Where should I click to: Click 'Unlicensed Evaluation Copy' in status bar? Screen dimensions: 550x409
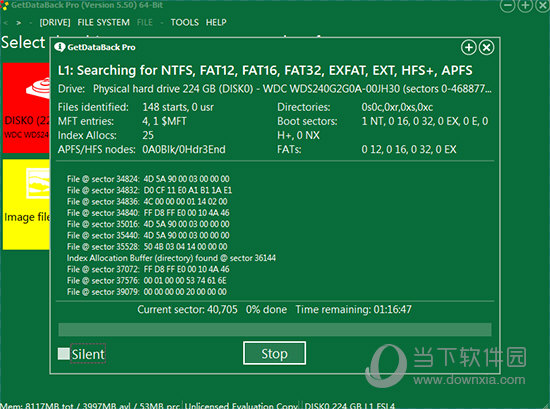[x=241, y=405]
